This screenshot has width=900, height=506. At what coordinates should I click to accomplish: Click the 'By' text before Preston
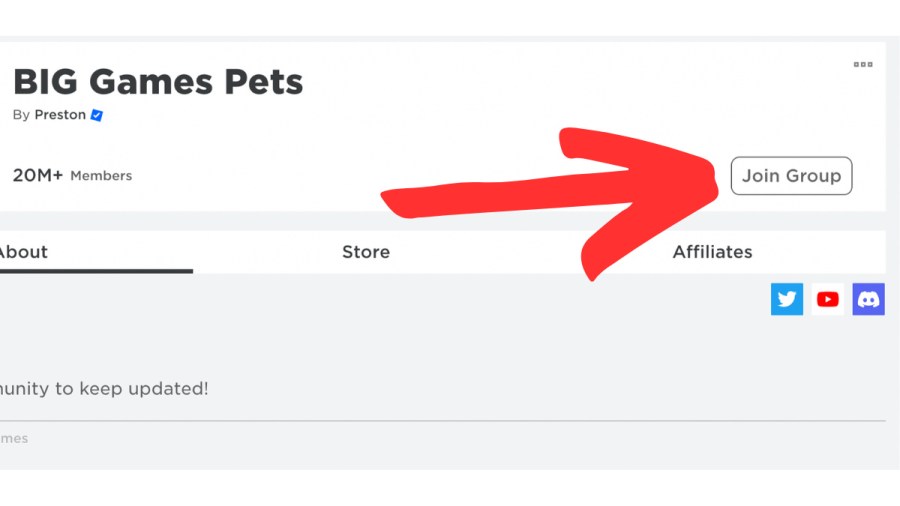coord(21,115)
